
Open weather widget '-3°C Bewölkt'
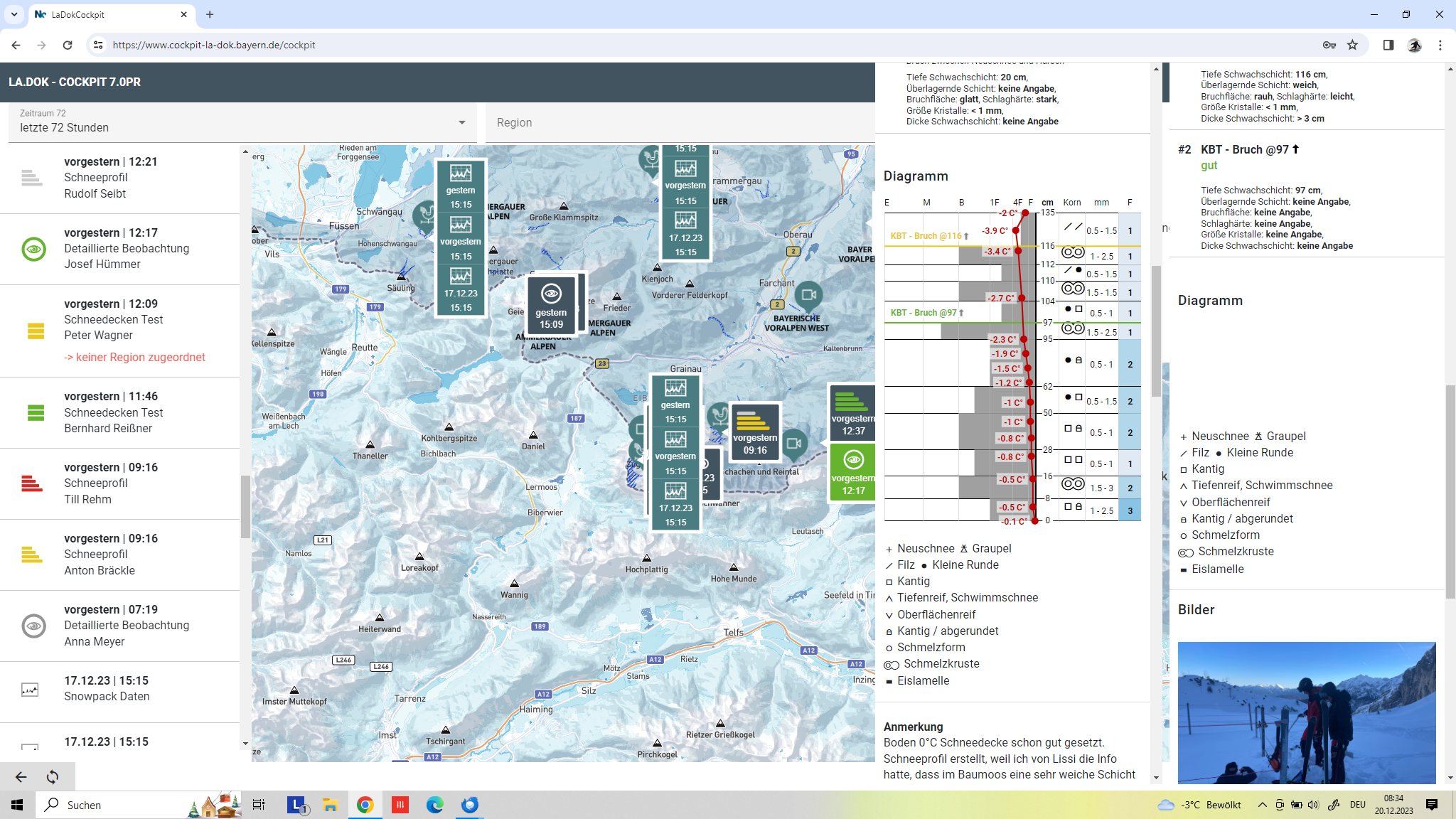(1199, 805)
